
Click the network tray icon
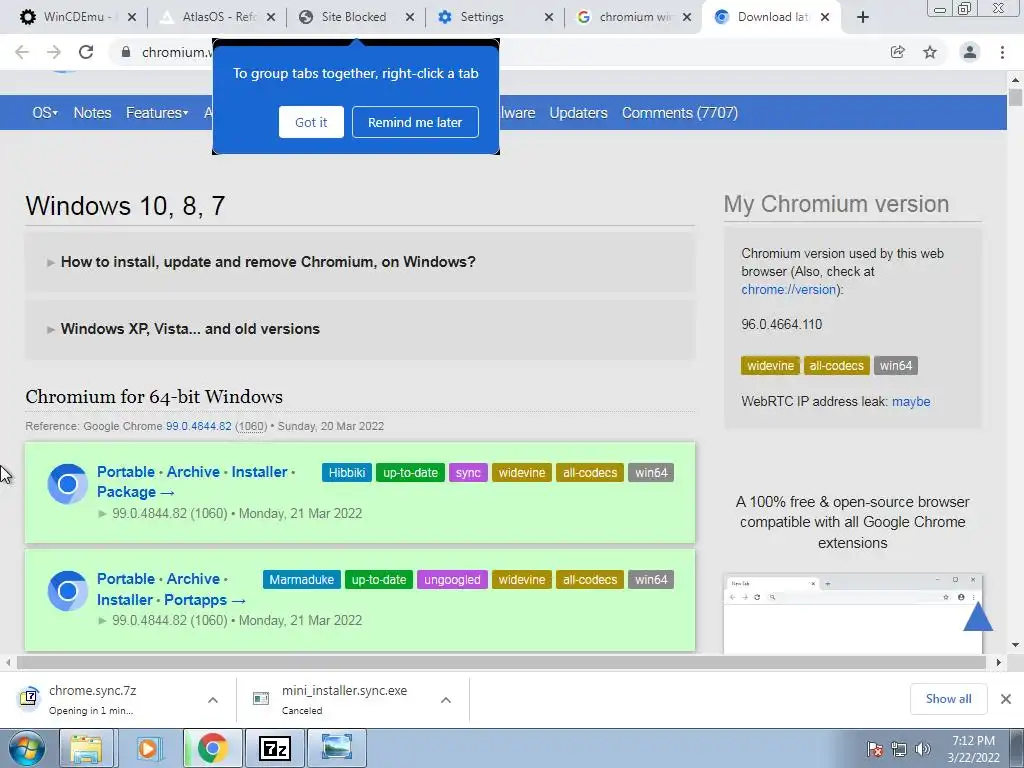899,750
